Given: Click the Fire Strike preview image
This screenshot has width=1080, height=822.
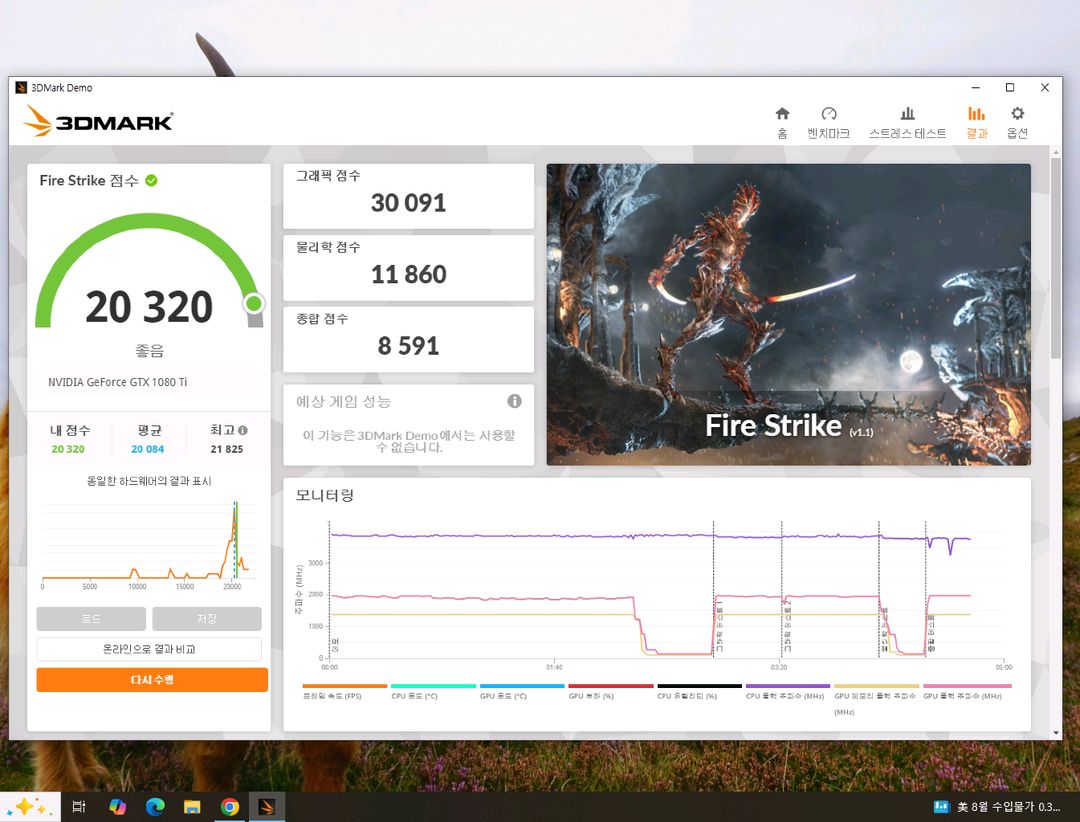Looking at the screenshot, I should (788, 314).
